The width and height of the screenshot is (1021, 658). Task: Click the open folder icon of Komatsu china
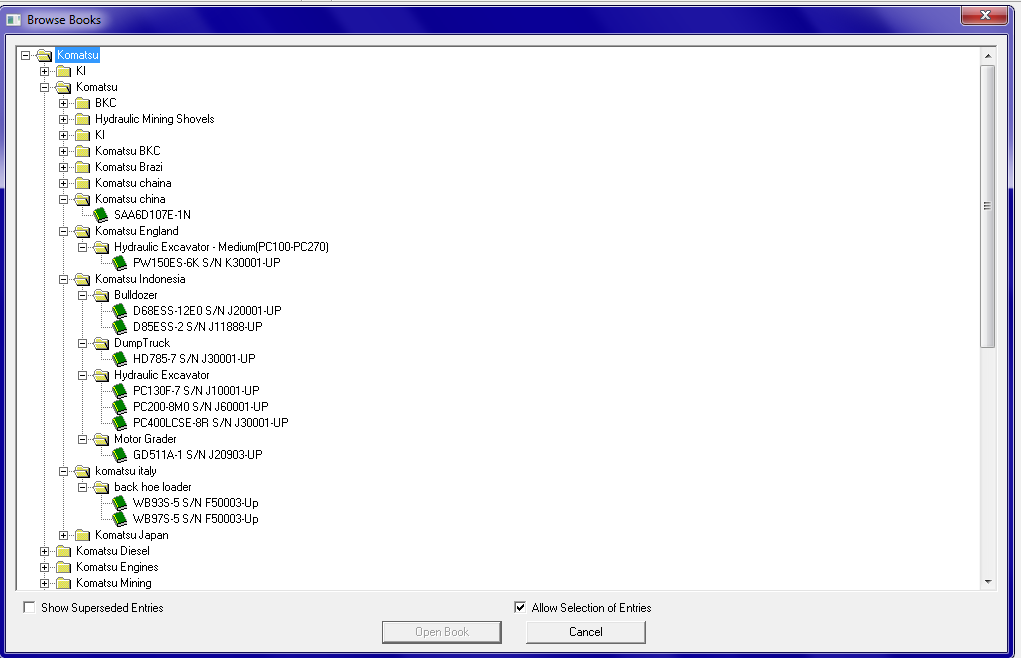(x=83, y=199)
